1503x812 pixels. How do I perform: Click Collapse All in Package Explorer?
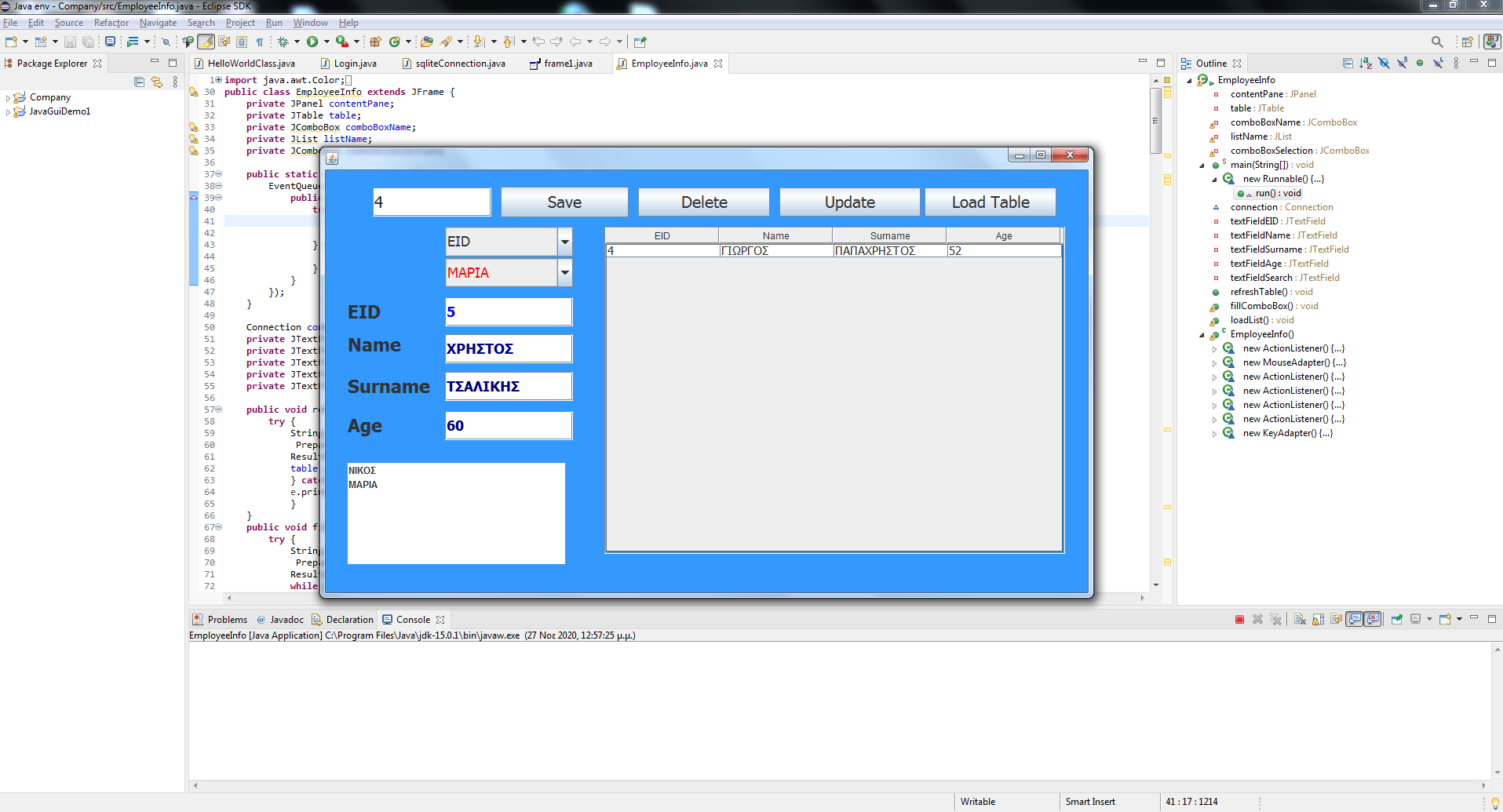tap(139, 82)
